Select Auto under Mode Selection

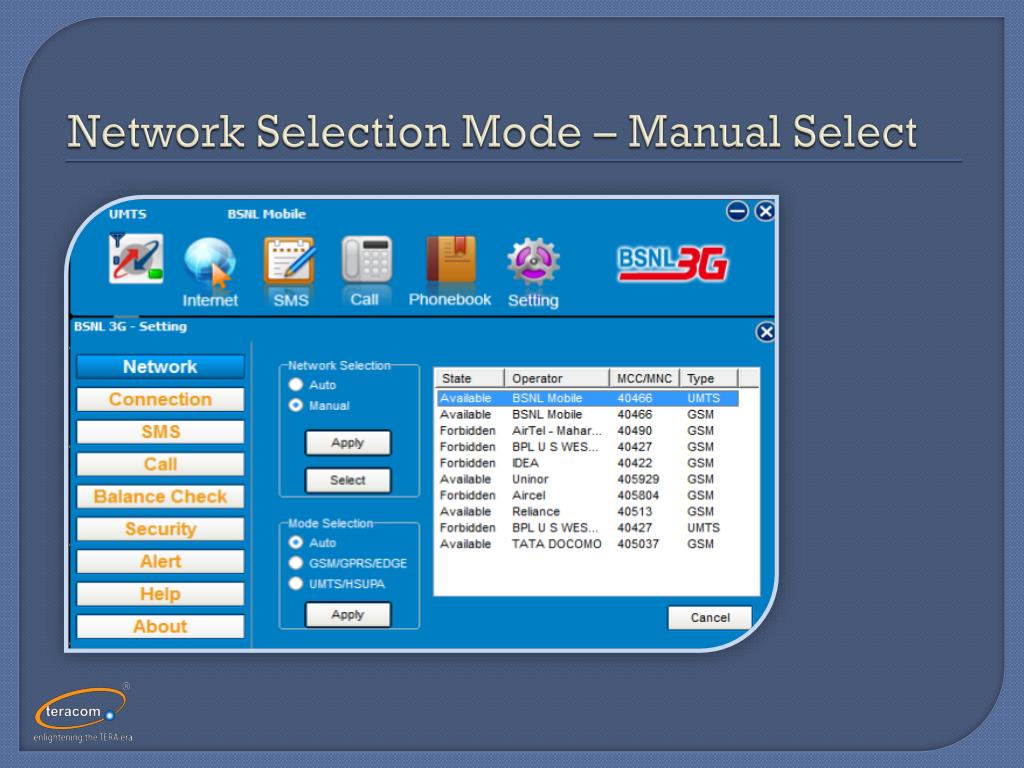[x=296, y=543]
